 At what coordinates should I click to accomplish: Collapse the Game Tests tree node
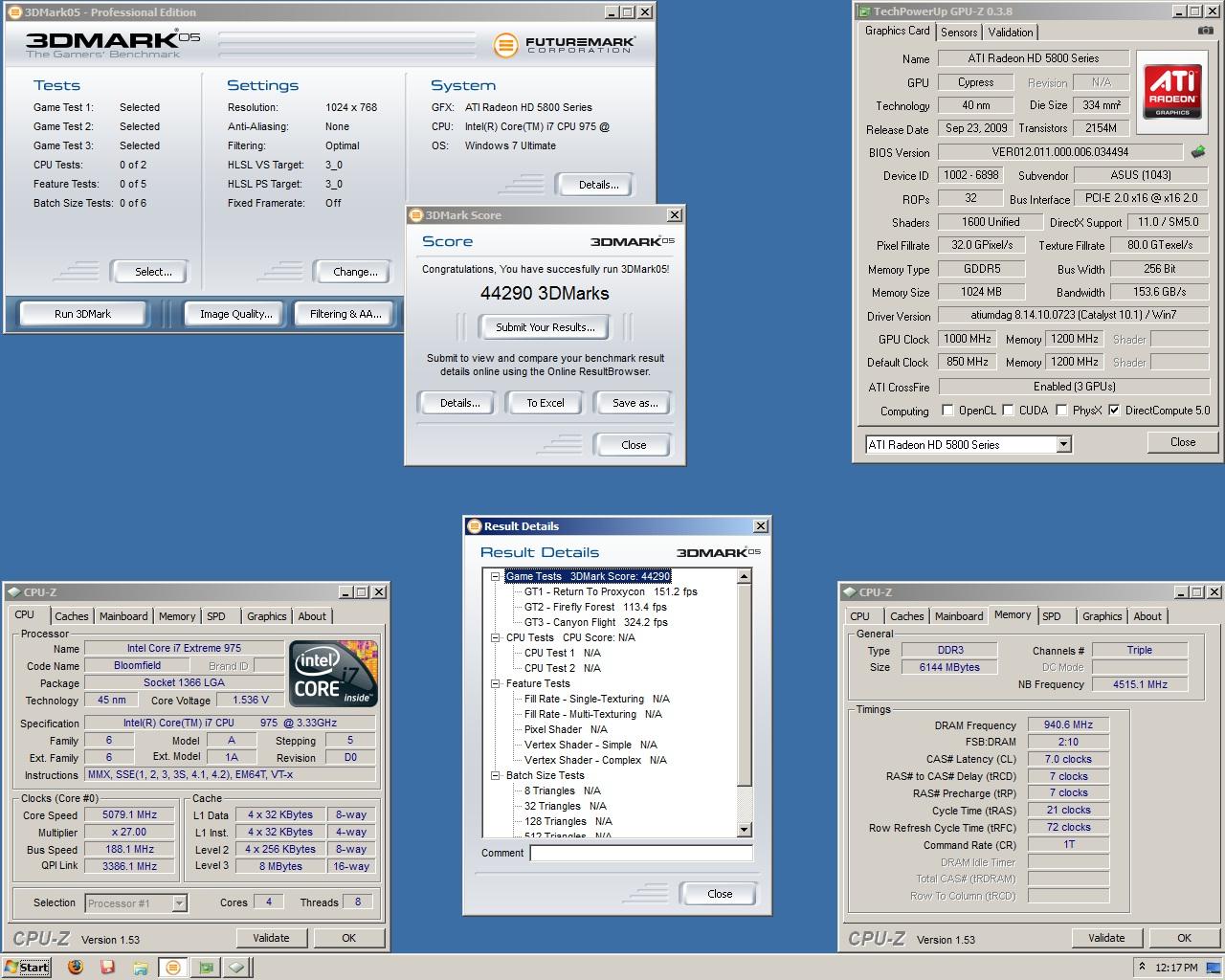tap(496, 576)
